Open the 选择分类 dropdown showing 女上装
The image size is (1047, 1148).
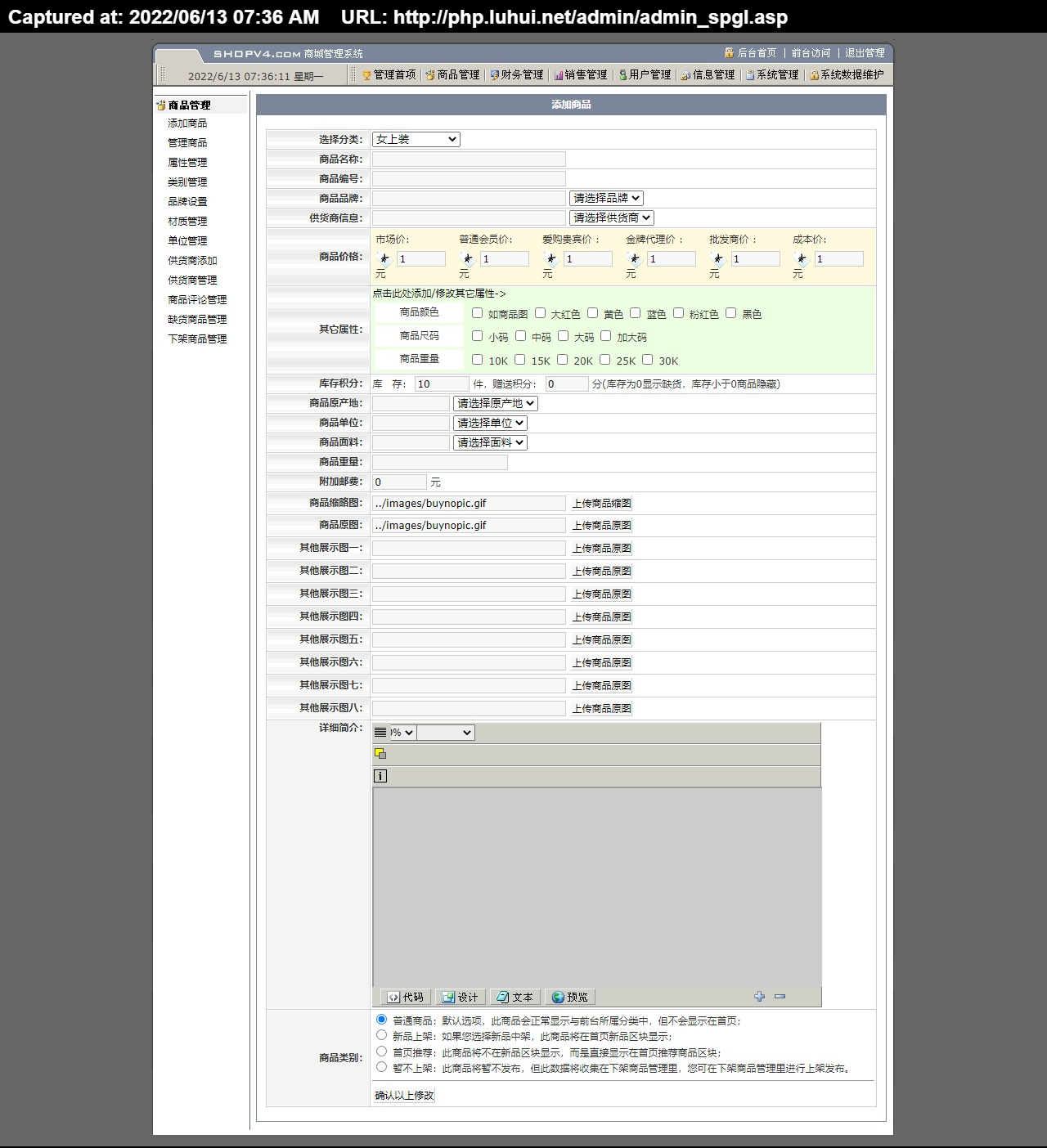tap(416, 140)
